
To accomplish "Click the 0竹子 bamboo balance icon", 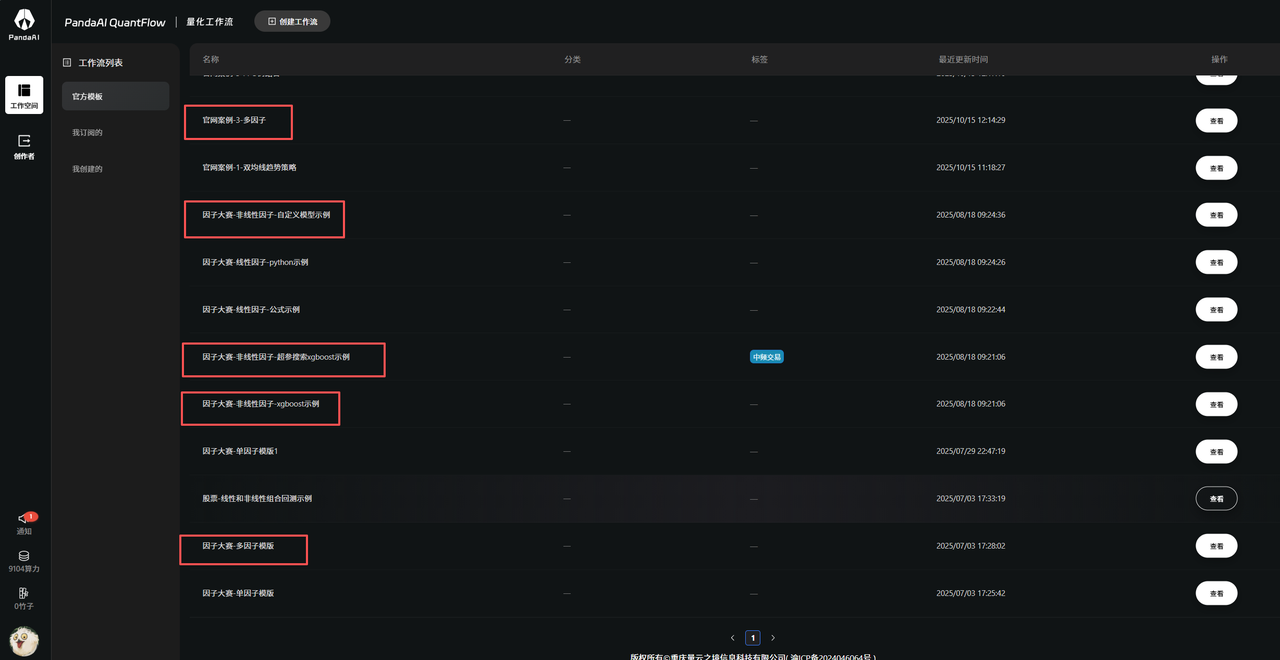I will 24,594.
